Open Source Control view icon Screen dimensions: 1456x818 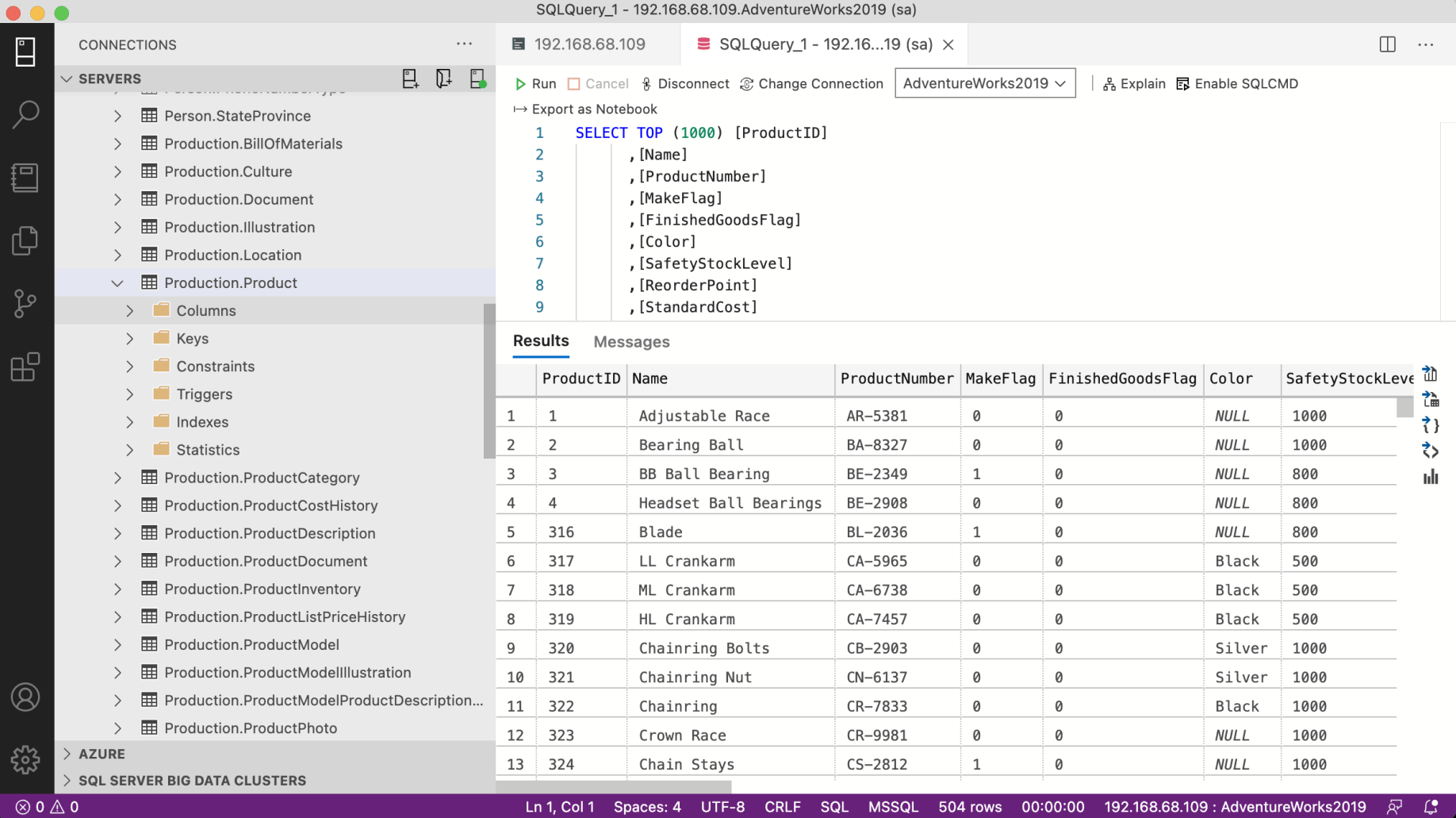click(x=25, y=304)
